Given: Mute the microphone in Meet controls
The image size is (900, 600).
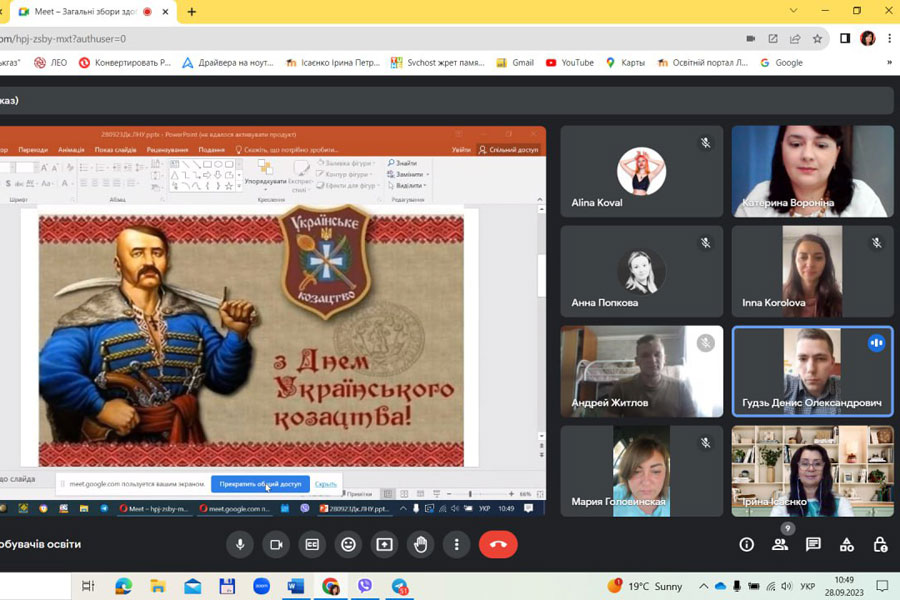Looking at the screenshot, I should [239, 544].
